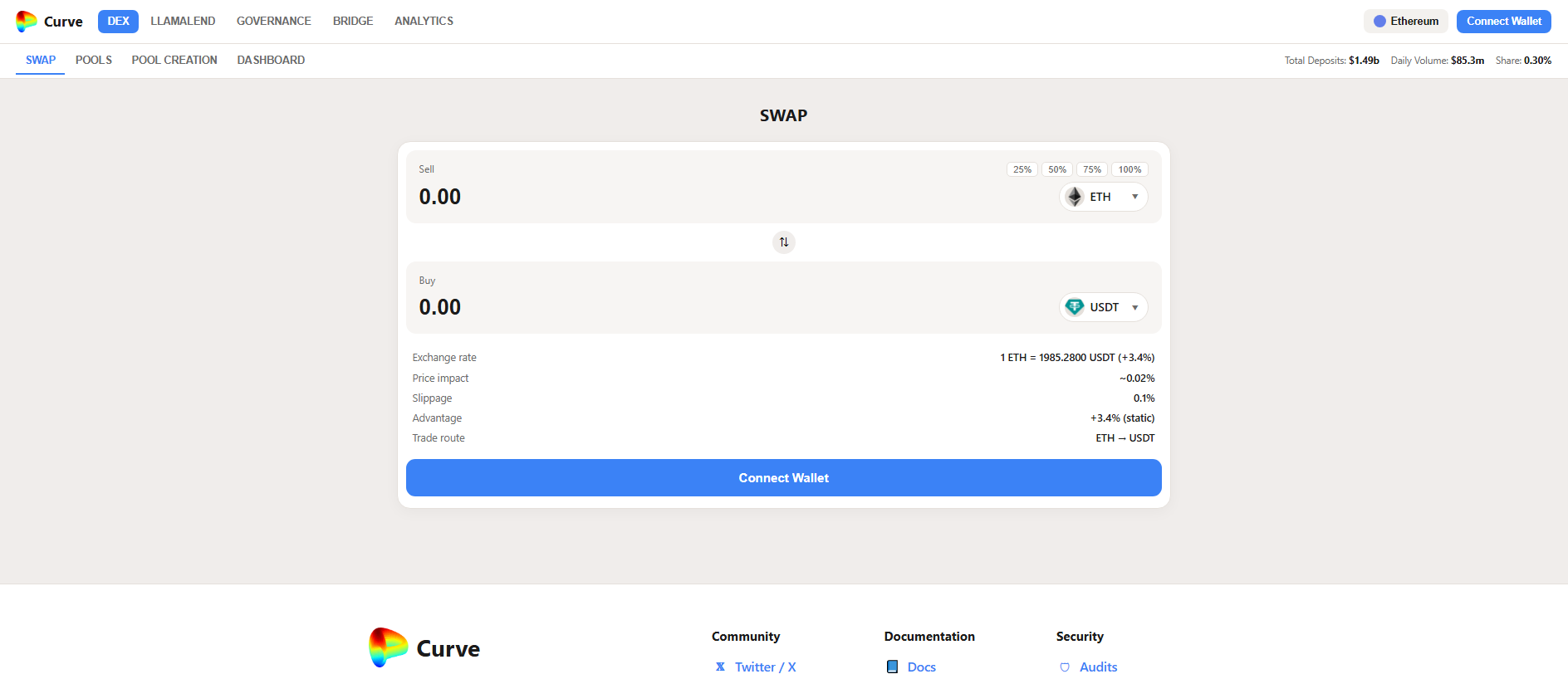Click the Price impact value ~0.02%
This screenshot has width=1568, height=679.
[x=1136, y=379]
